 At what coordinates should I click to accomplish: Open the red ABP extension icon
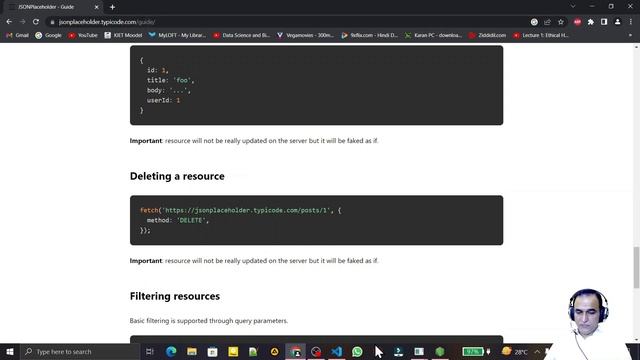pos(577,22)
